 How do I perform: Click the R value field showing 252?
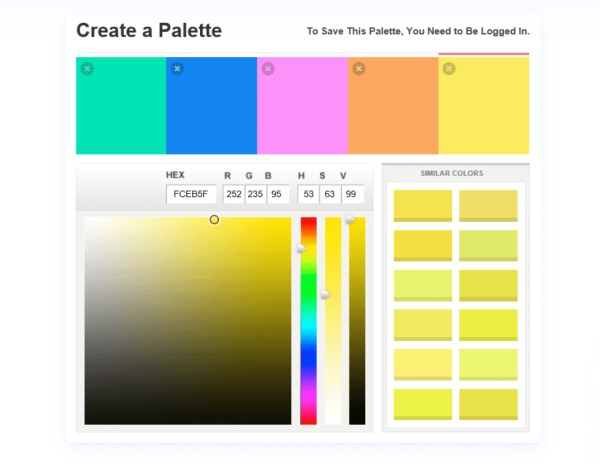pyautogui.click(x=234, y=194)
